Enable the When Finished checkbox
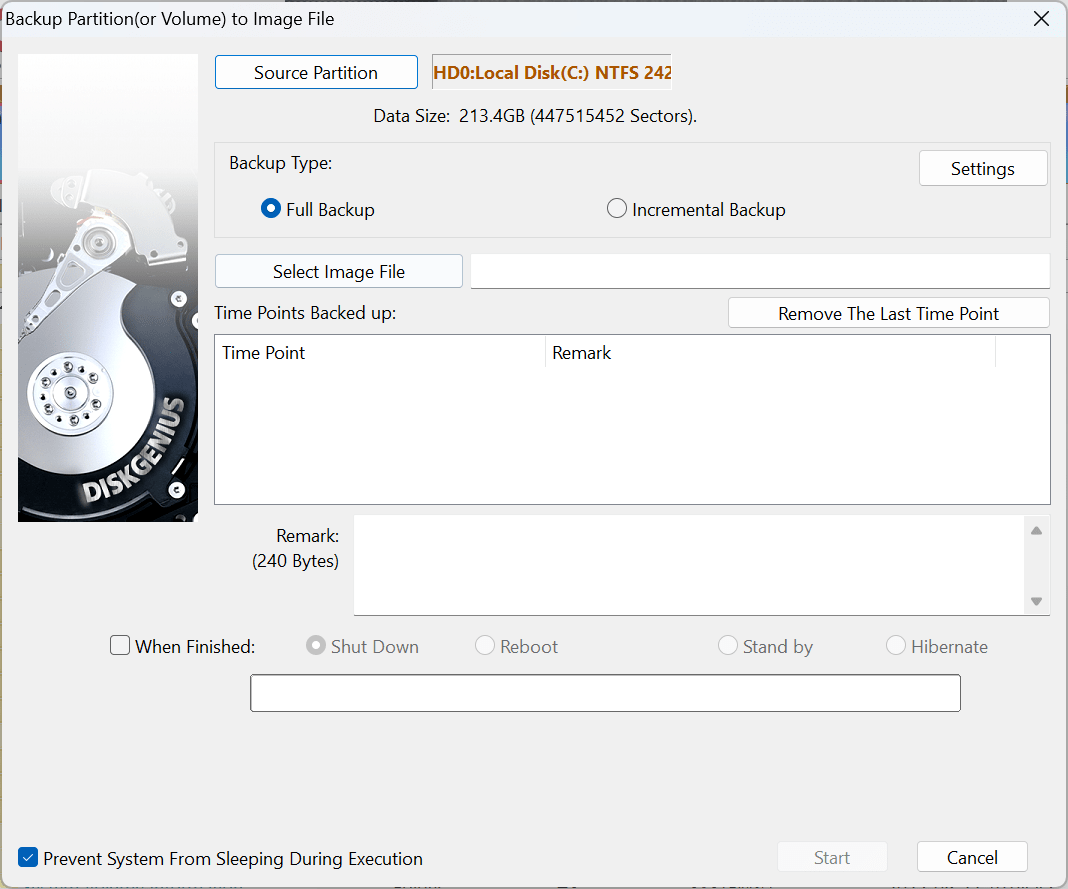 tap(120, 646)
